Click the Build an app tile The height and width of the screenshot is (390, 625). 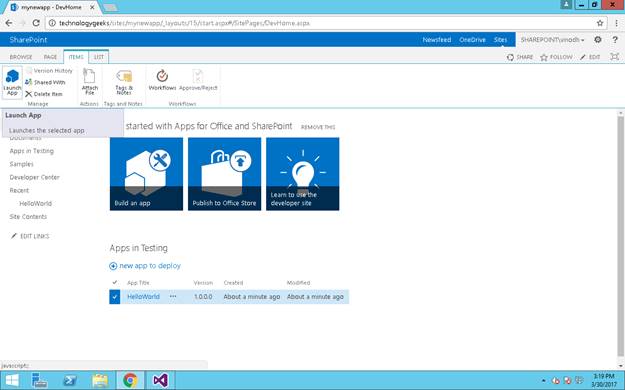pyautogui.click(x=146, y=174)
